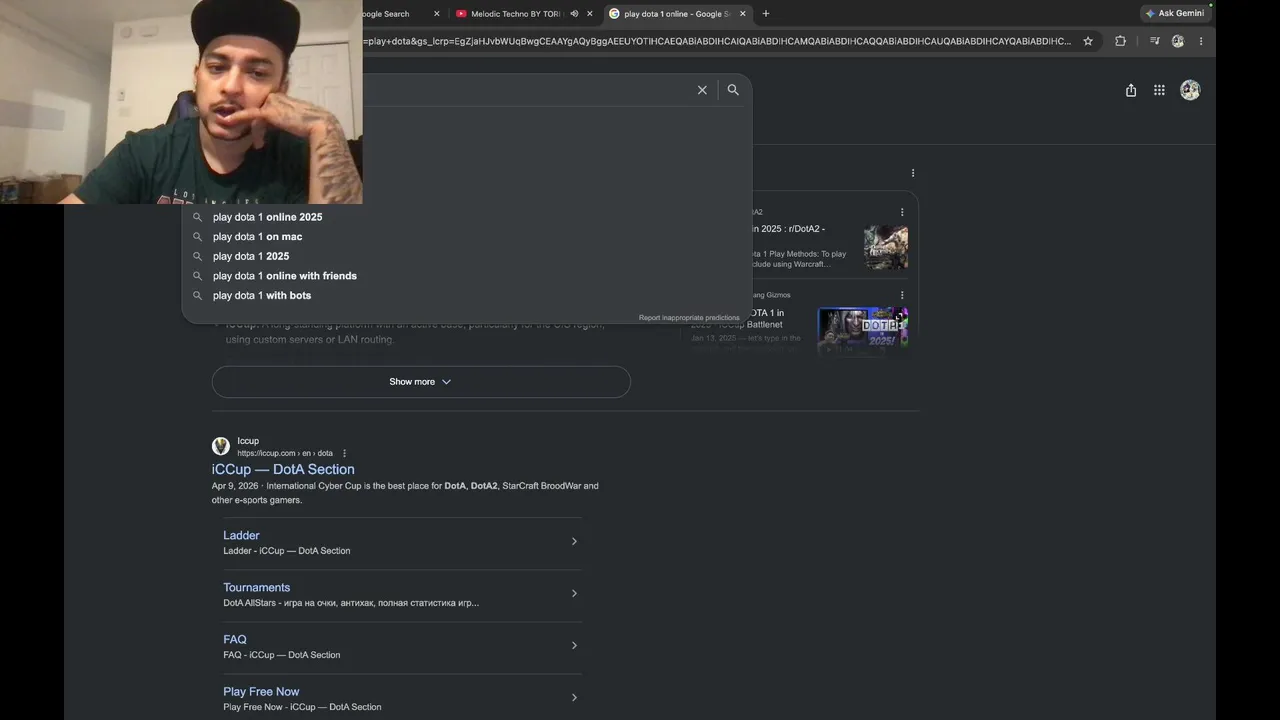
Task: Bookmark this page with the star icon
Action: (x=1088, y=41)
